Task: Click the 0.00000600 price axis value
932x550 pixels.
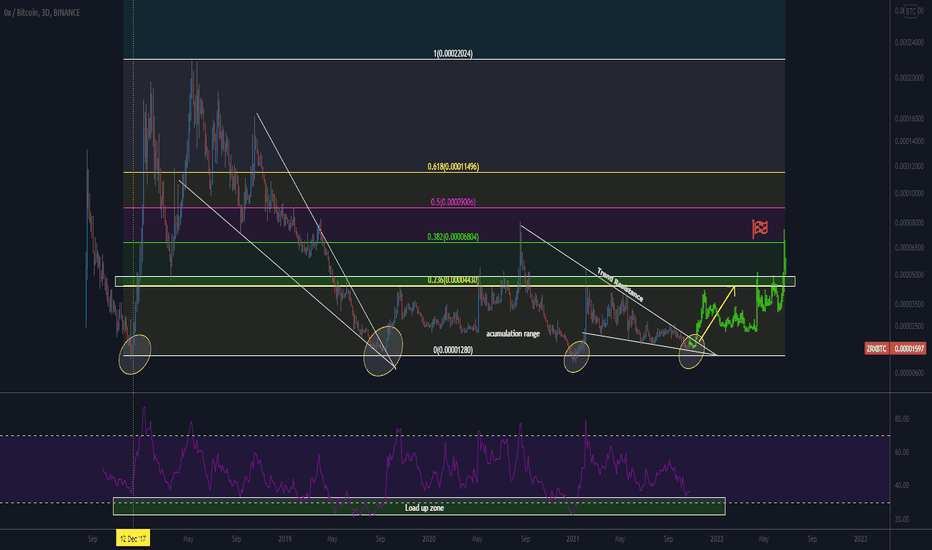Action: [909, 373]
